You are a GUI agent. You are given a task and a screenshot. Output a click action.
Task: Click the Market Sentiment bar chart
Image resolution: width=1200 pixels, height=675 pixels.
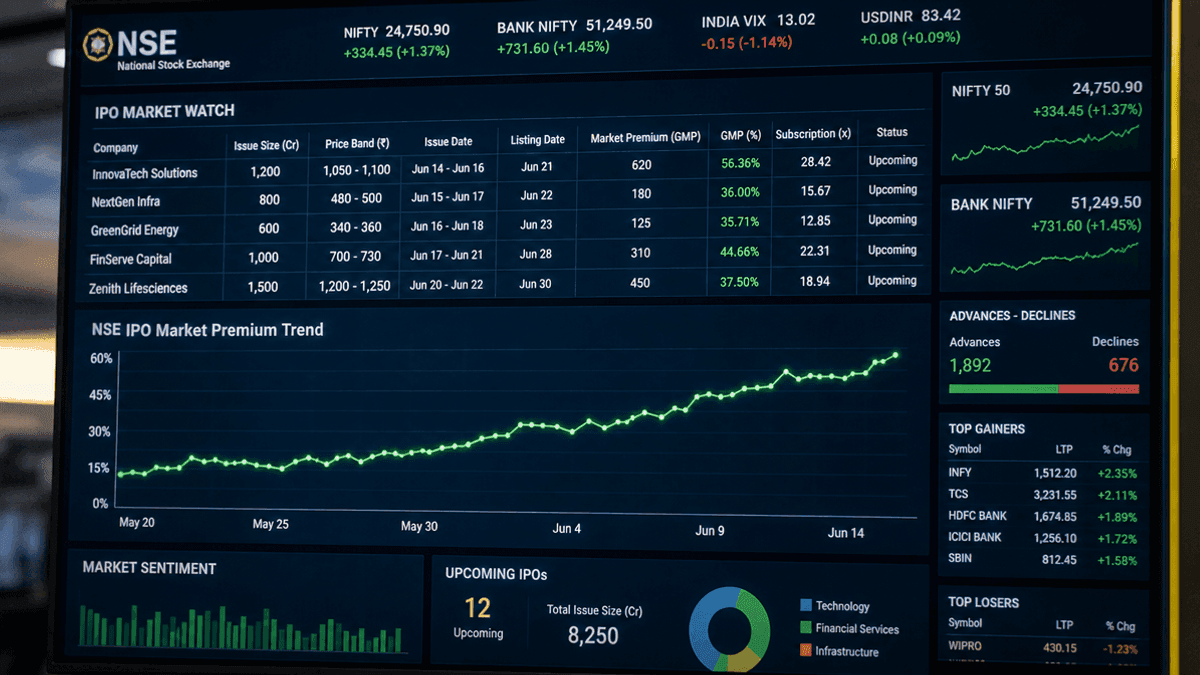[243, 626]
